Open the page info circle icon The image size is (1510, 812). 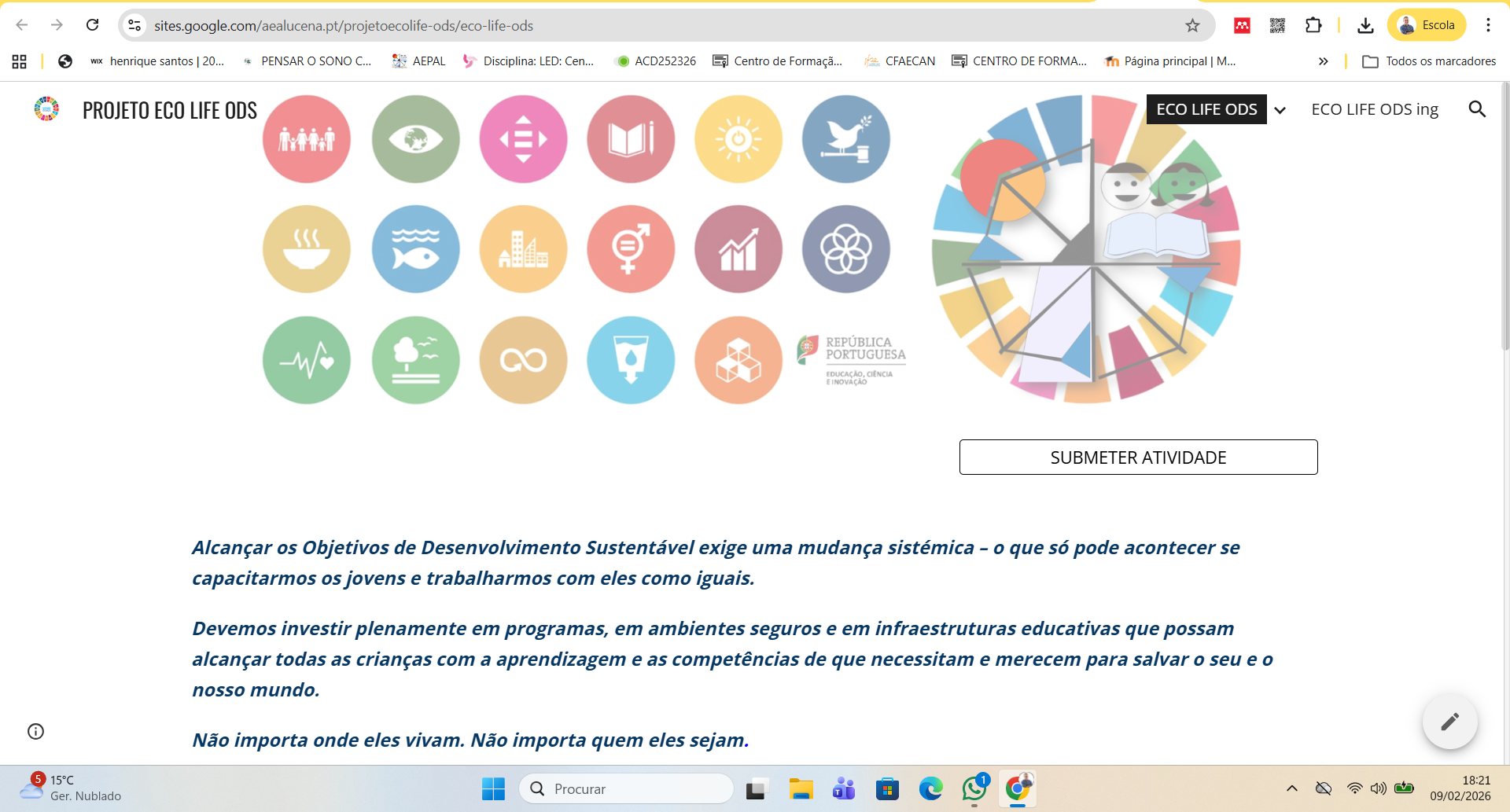[35, 731]
